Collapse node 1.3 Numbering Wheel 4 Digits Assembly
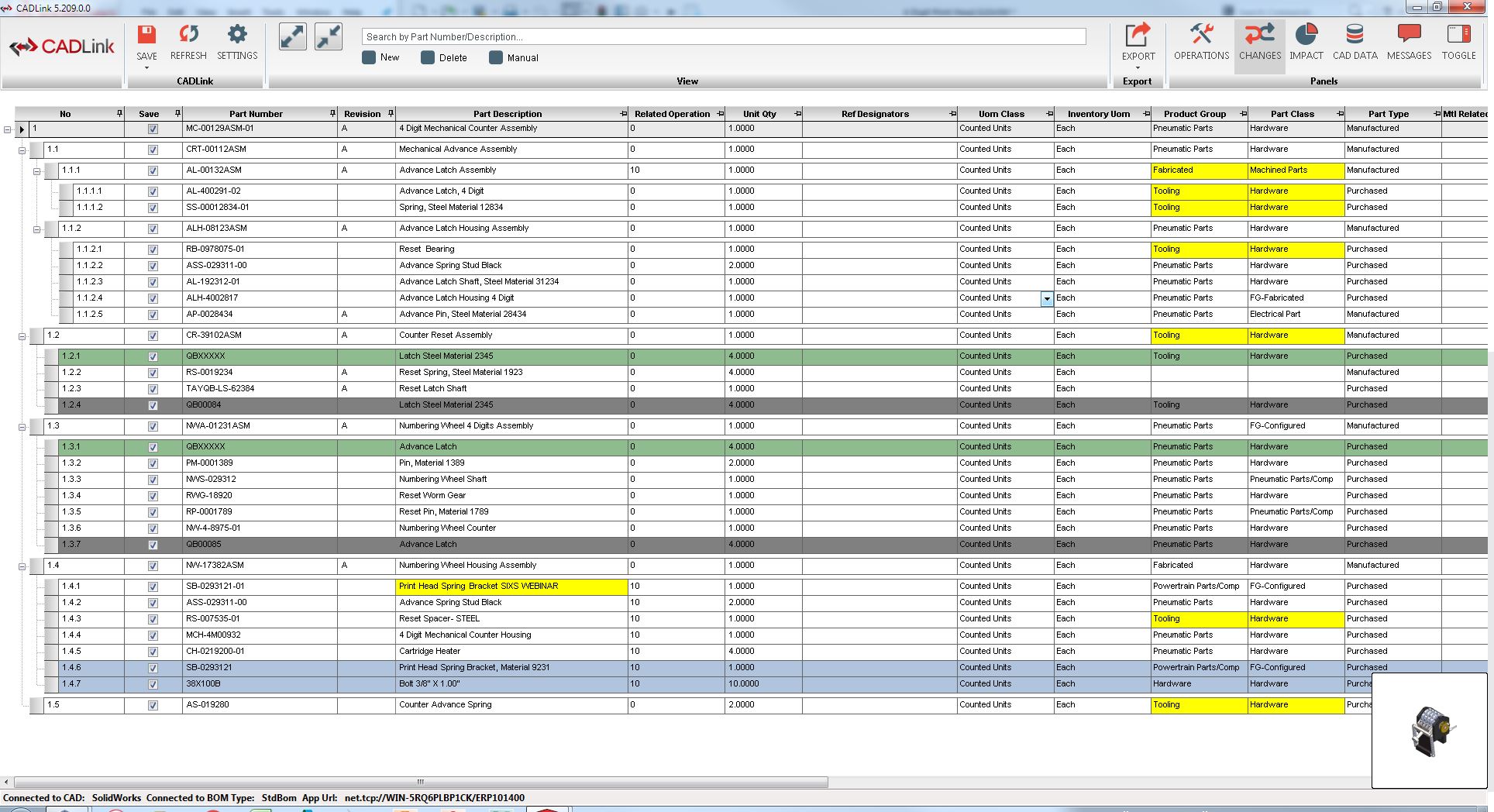This screenshot has height=812, width=1494. 22,427
